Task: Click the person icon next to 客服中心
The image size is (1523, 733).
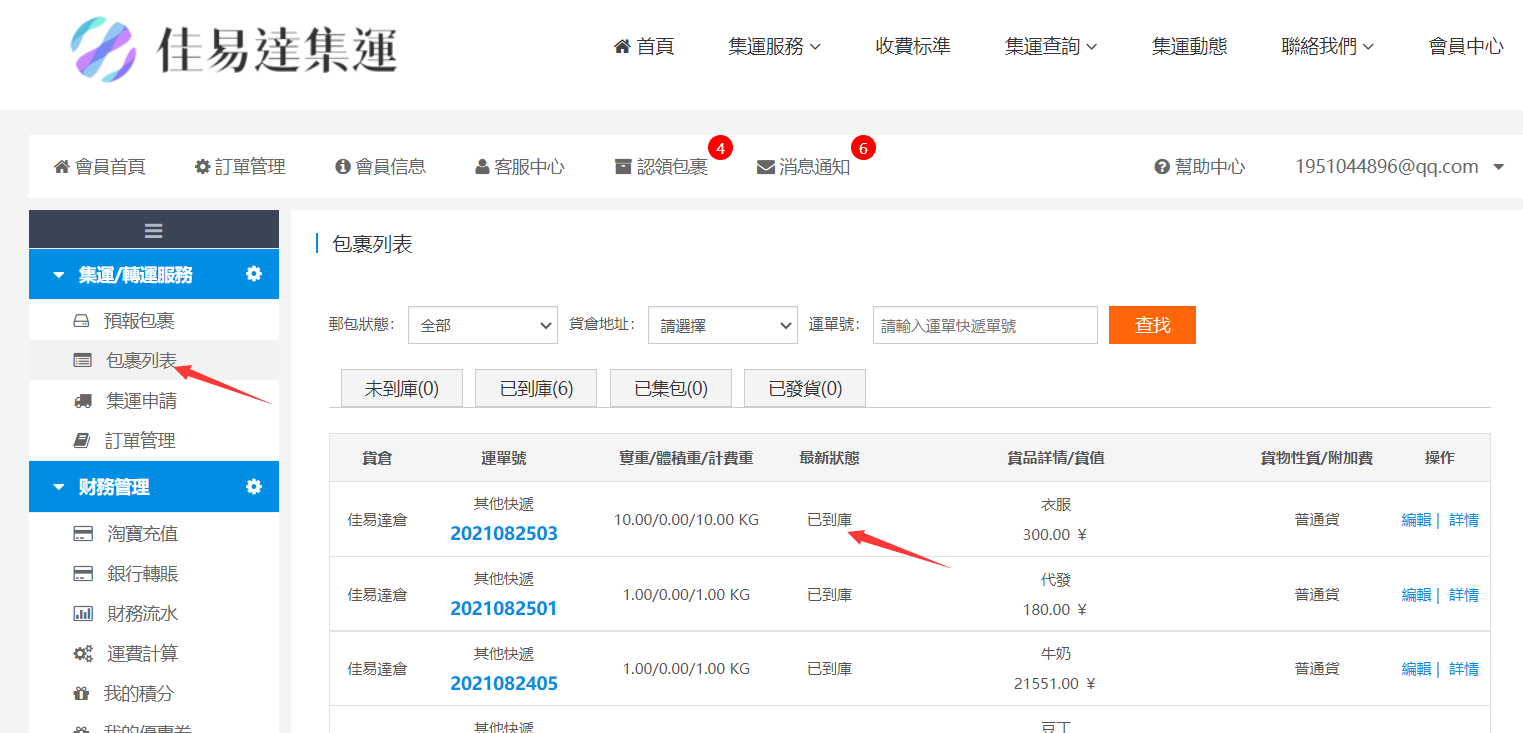Action: click(482, 167)
